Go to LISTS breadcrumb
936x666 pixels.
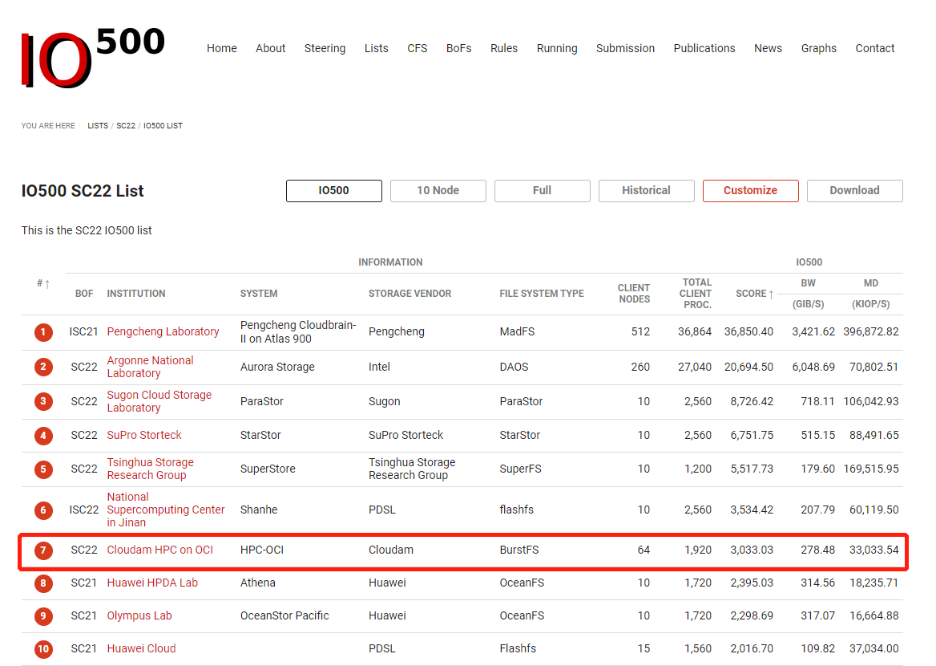98,126
